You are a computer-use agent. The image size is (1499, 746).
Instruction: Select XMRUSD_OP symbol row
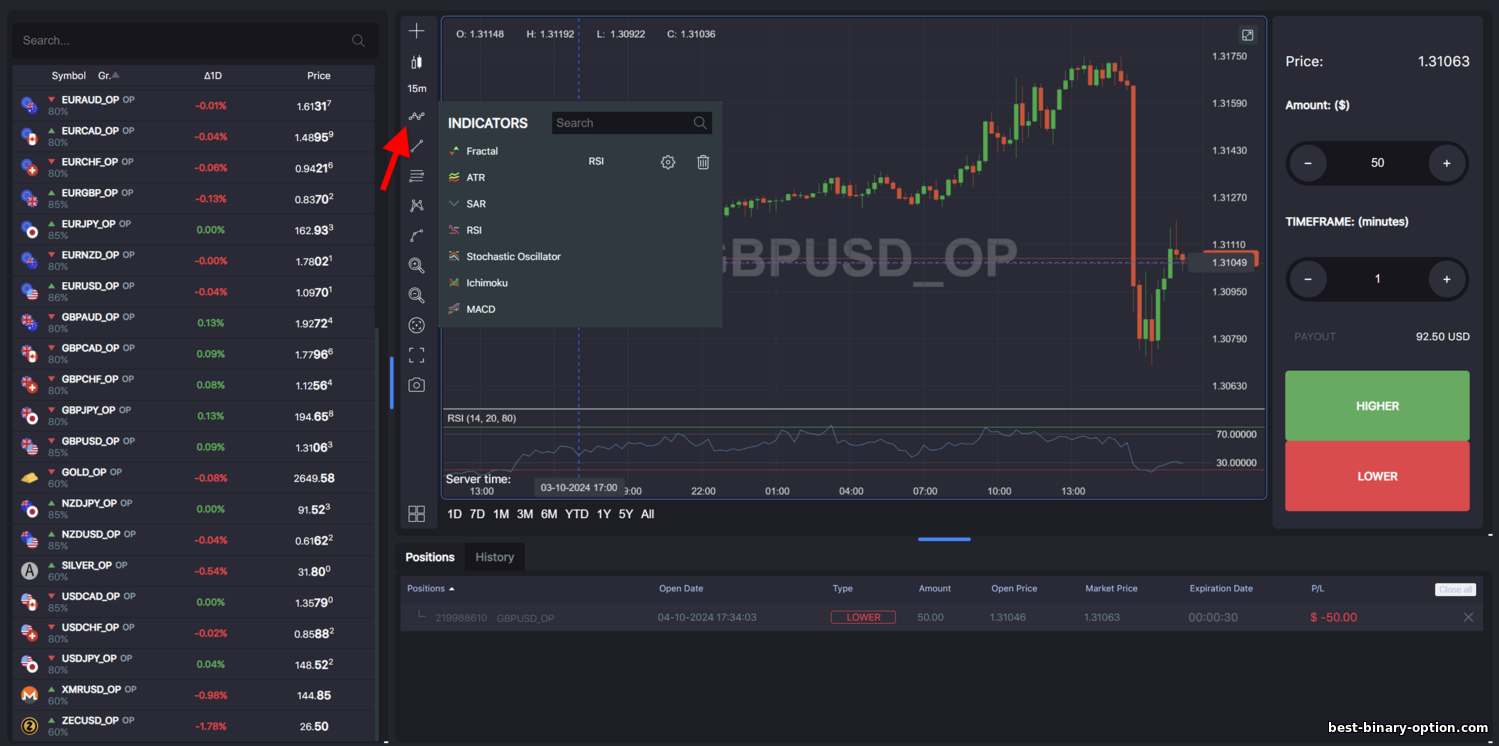[194, 694]
